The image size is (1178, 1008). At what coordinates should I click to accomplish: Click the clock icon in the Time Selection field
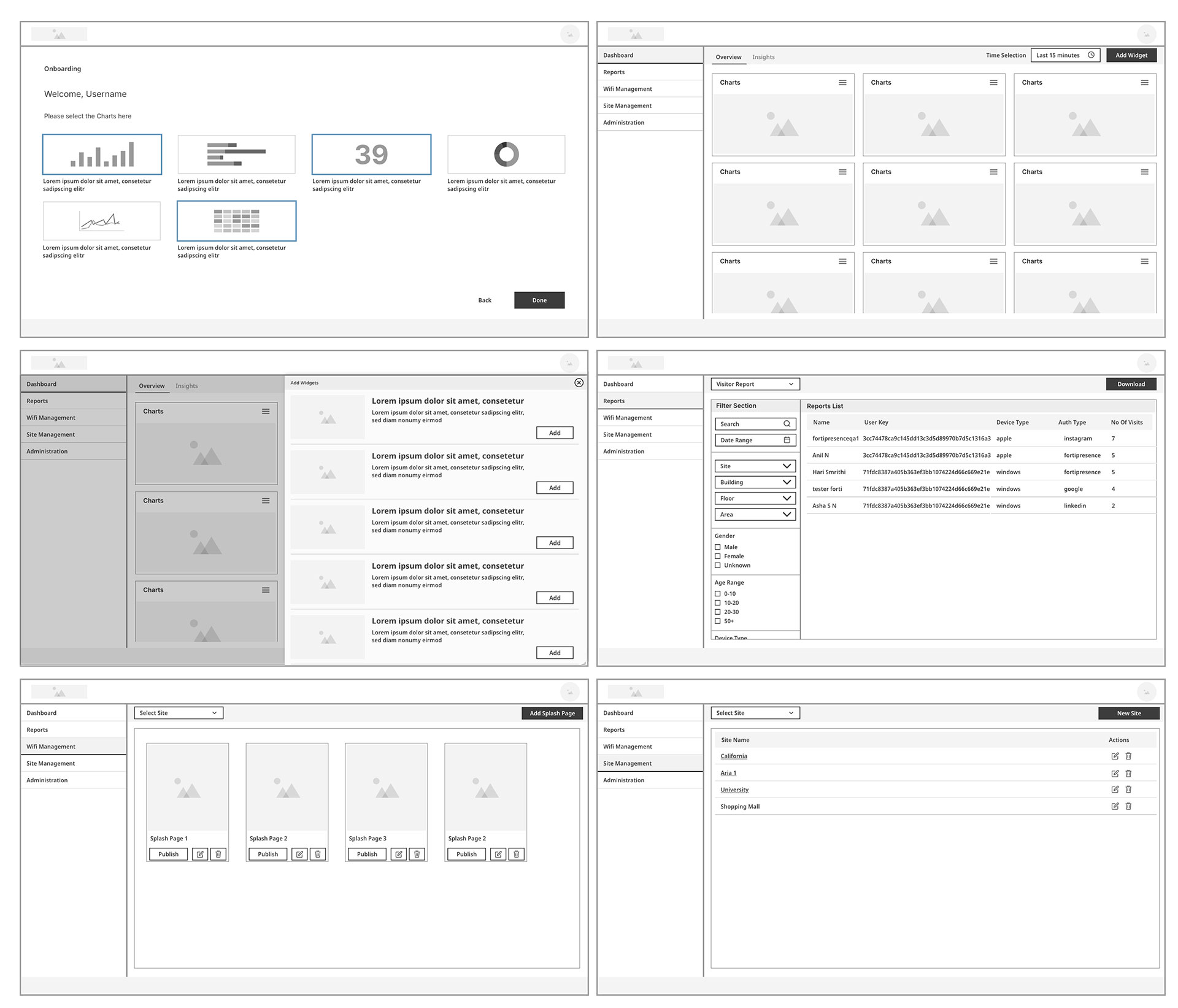(x=1091, y=55)
